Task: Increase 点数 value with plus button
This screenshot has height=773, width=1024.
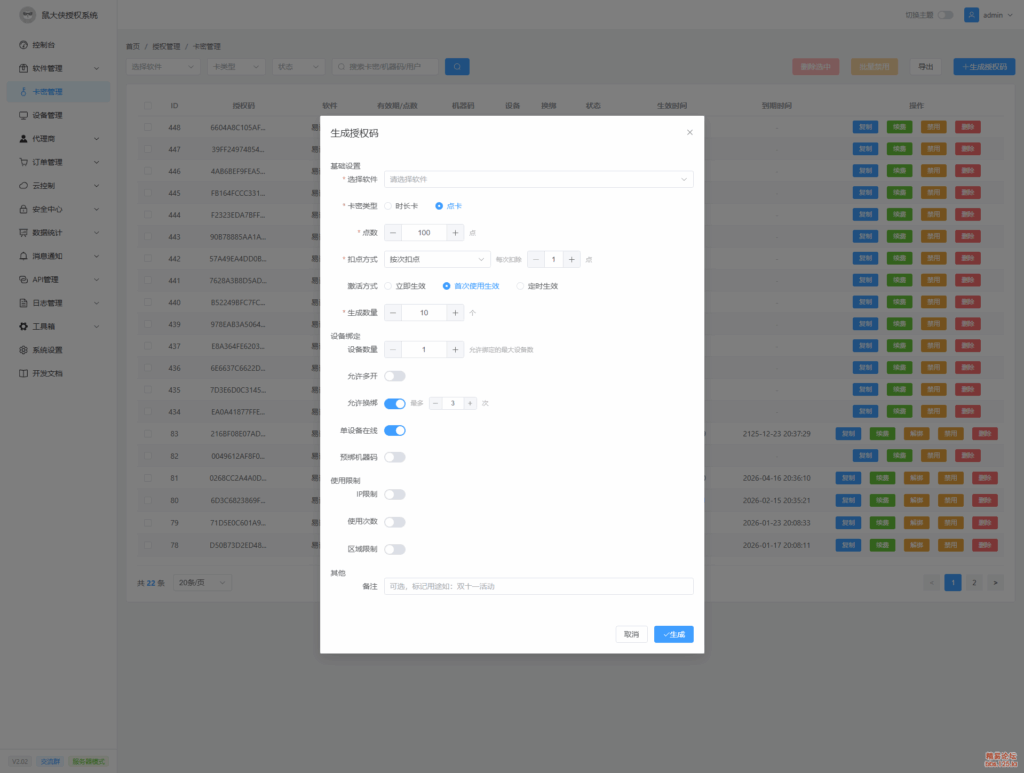Action: (x=456, y=232)
